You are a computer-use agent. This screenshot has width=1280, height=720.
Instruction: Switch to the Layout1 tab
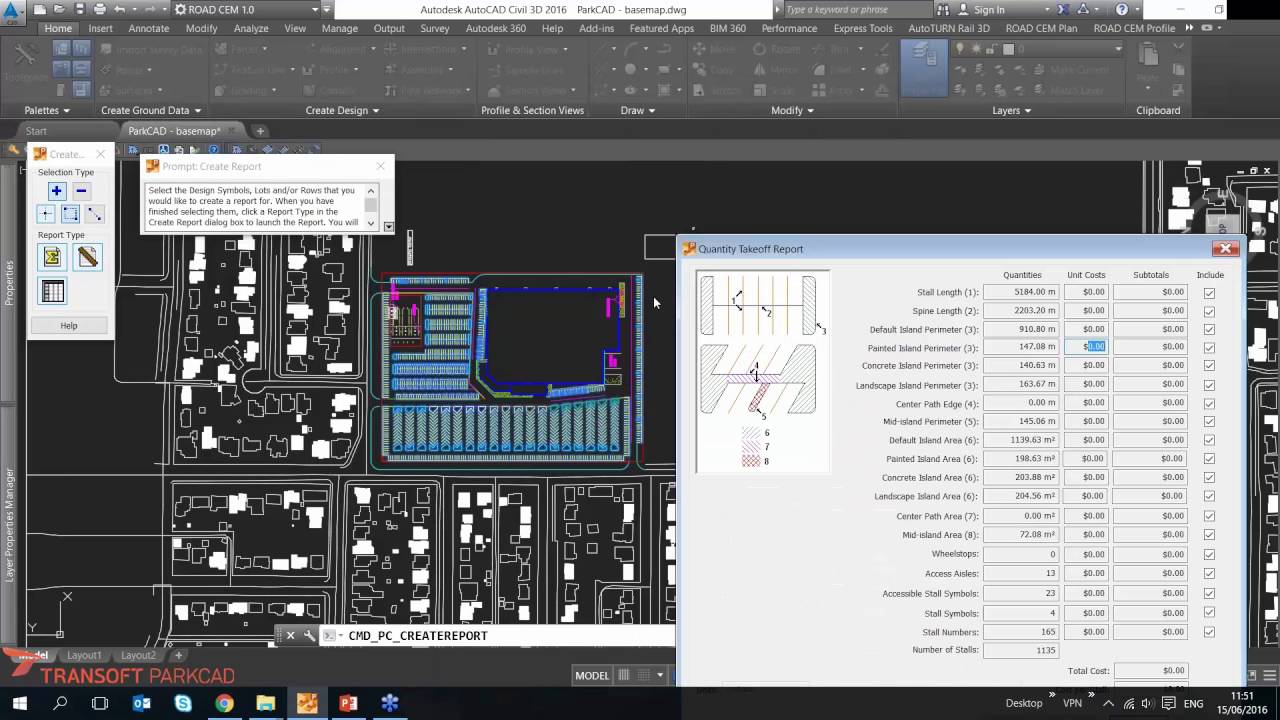click(x=84, y=655)
